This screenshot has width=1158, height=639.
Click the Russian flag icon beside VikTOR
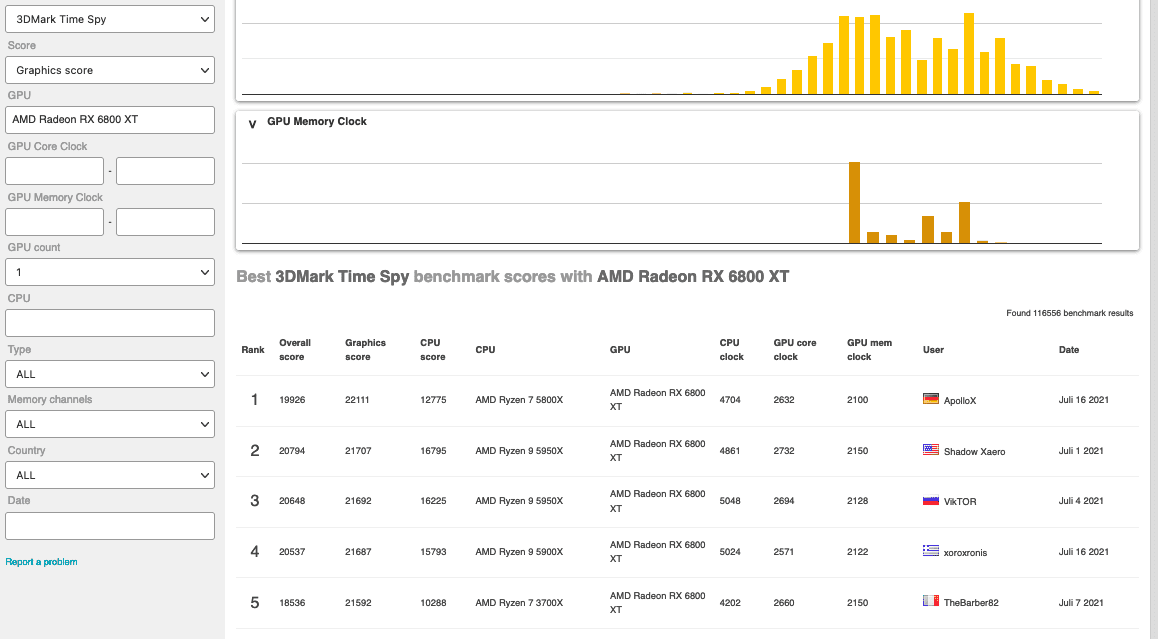point(931,500)
